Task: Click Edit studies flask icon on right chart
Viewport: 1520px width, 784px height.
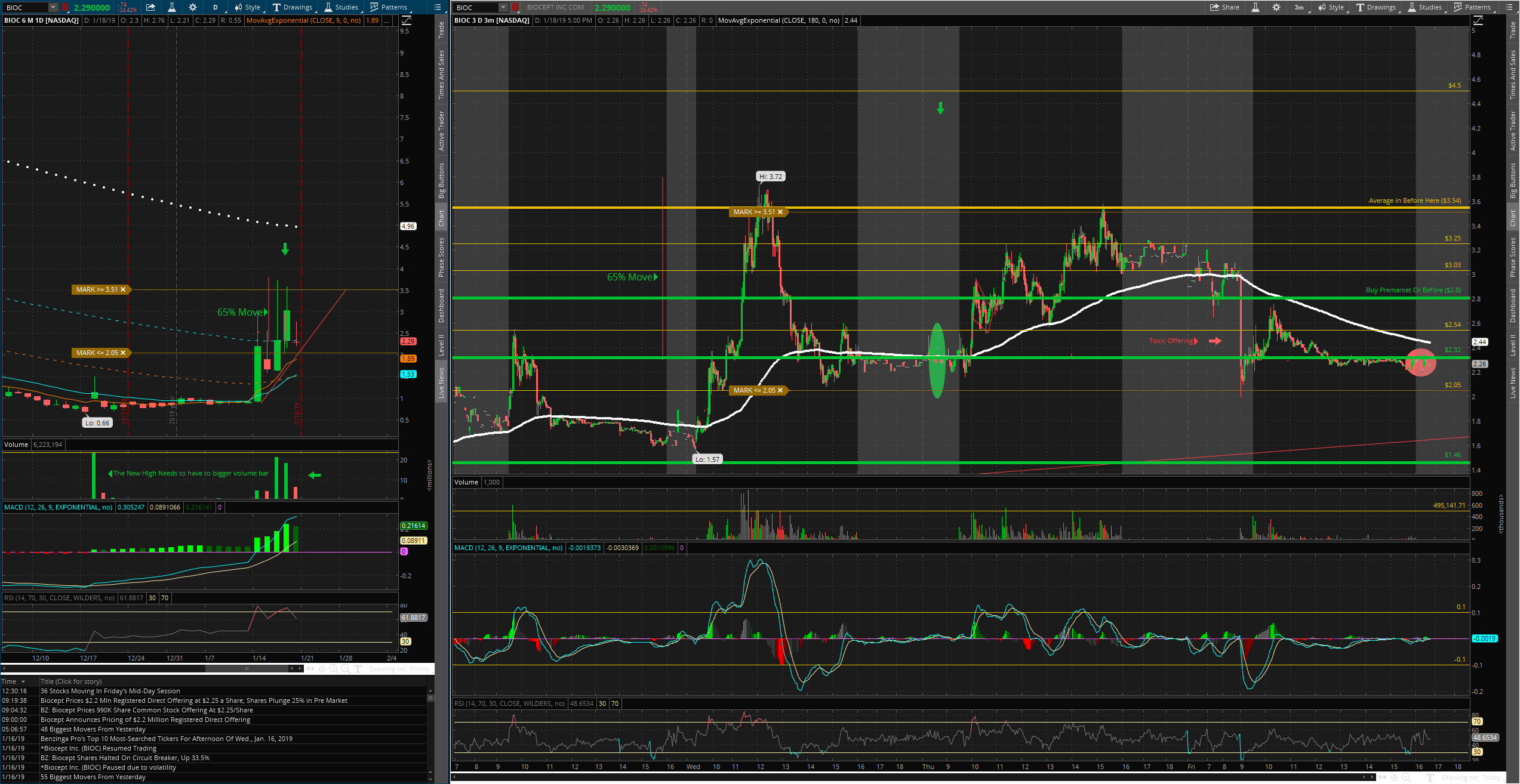Action: [1255, 7]
